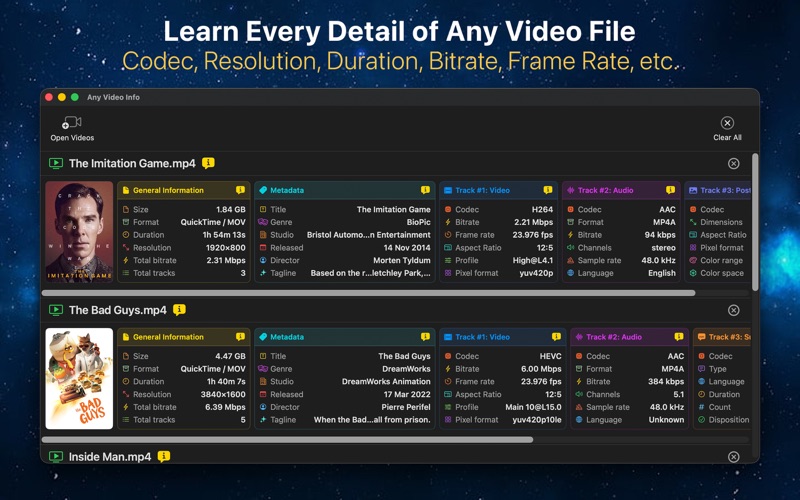Select the Morten Tyldum director value
800x500 pixels.
[402, 260]
